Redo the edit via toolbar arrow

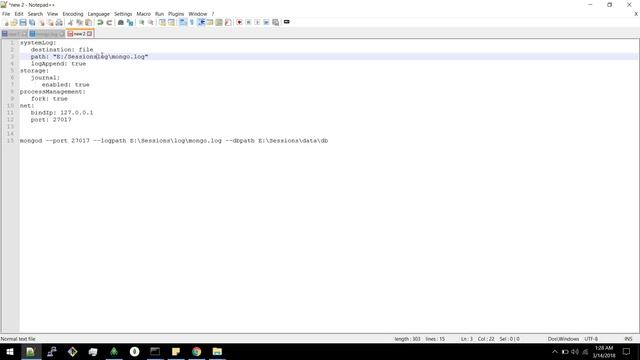tap(109, 22)
